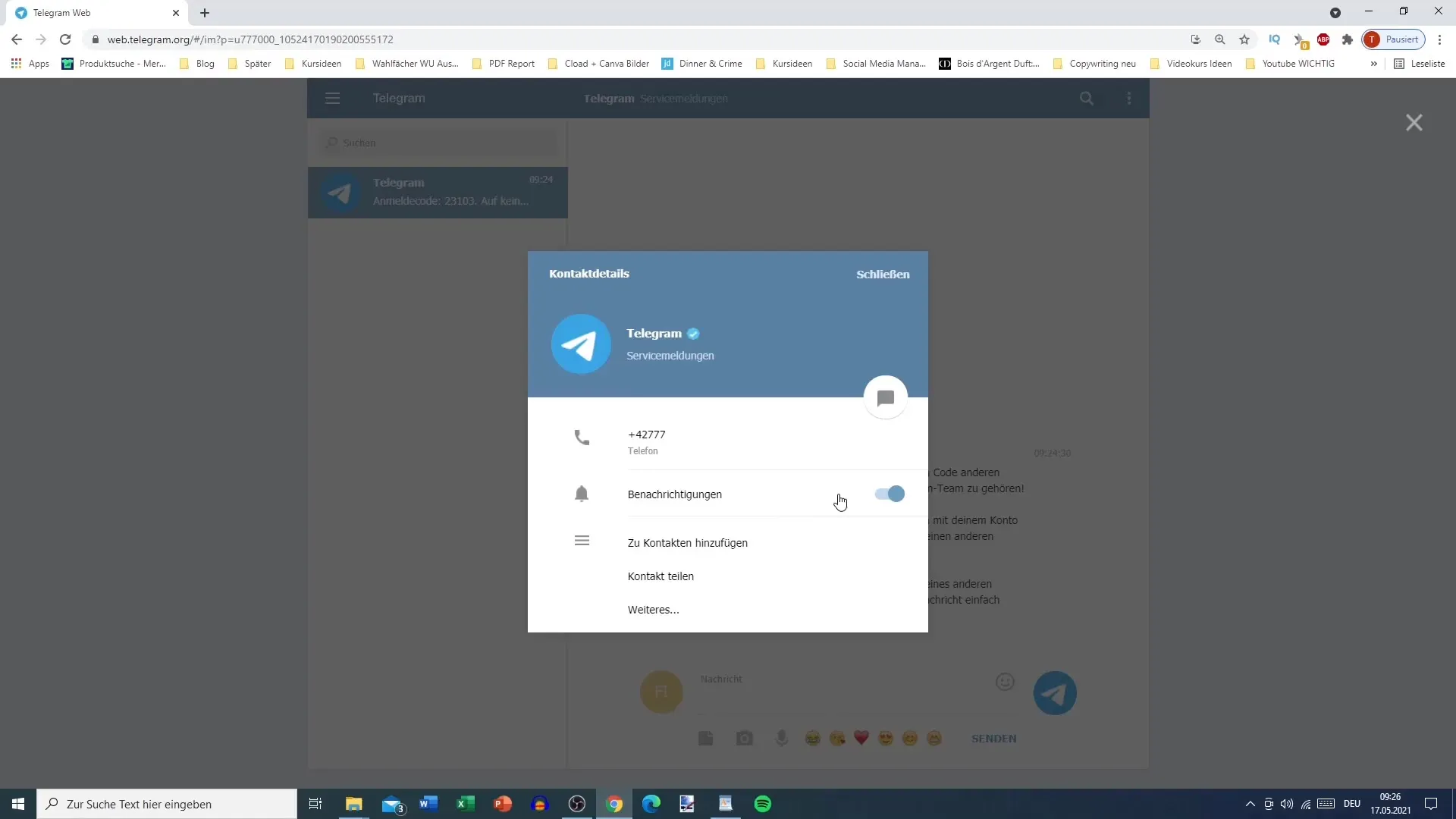Viewport: 1456px width, 819px height.
Task: Insert the red heart emoji
Action: coord(861,738)
